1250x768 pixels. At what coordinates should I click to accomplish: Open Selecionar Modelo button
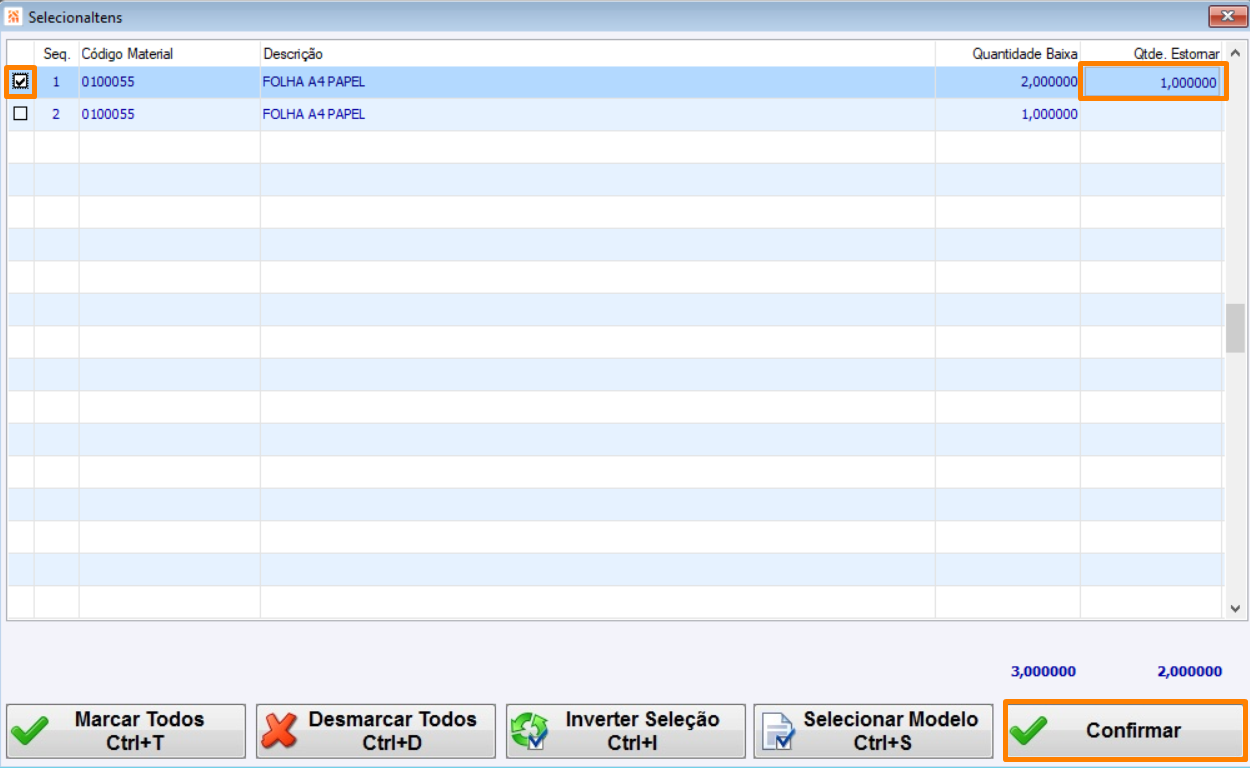coord(874,731)
